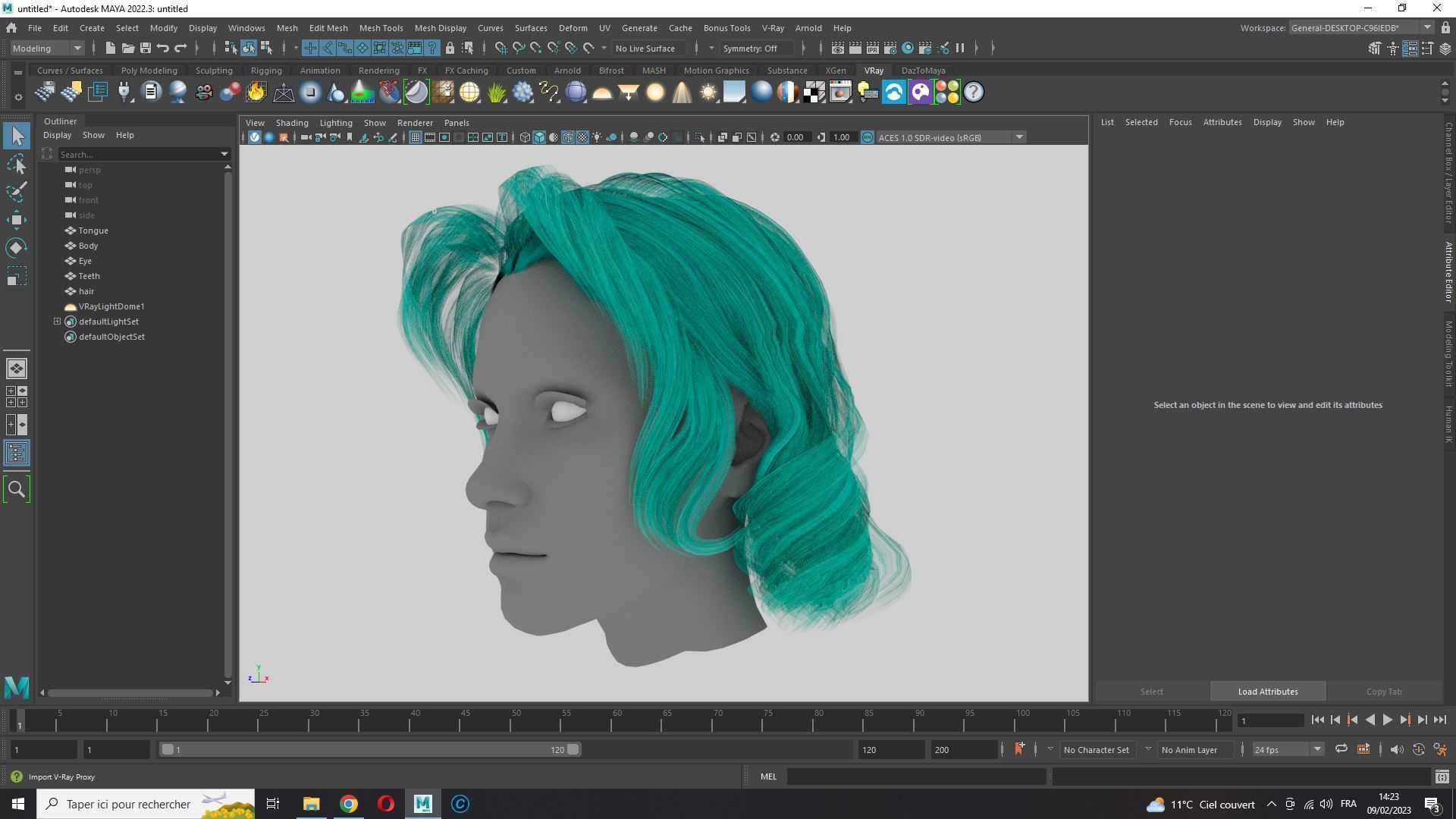The height and width of the screenshot is (819, 1456).
Task: Open the Mesh Tools menu
Action: 381,28
